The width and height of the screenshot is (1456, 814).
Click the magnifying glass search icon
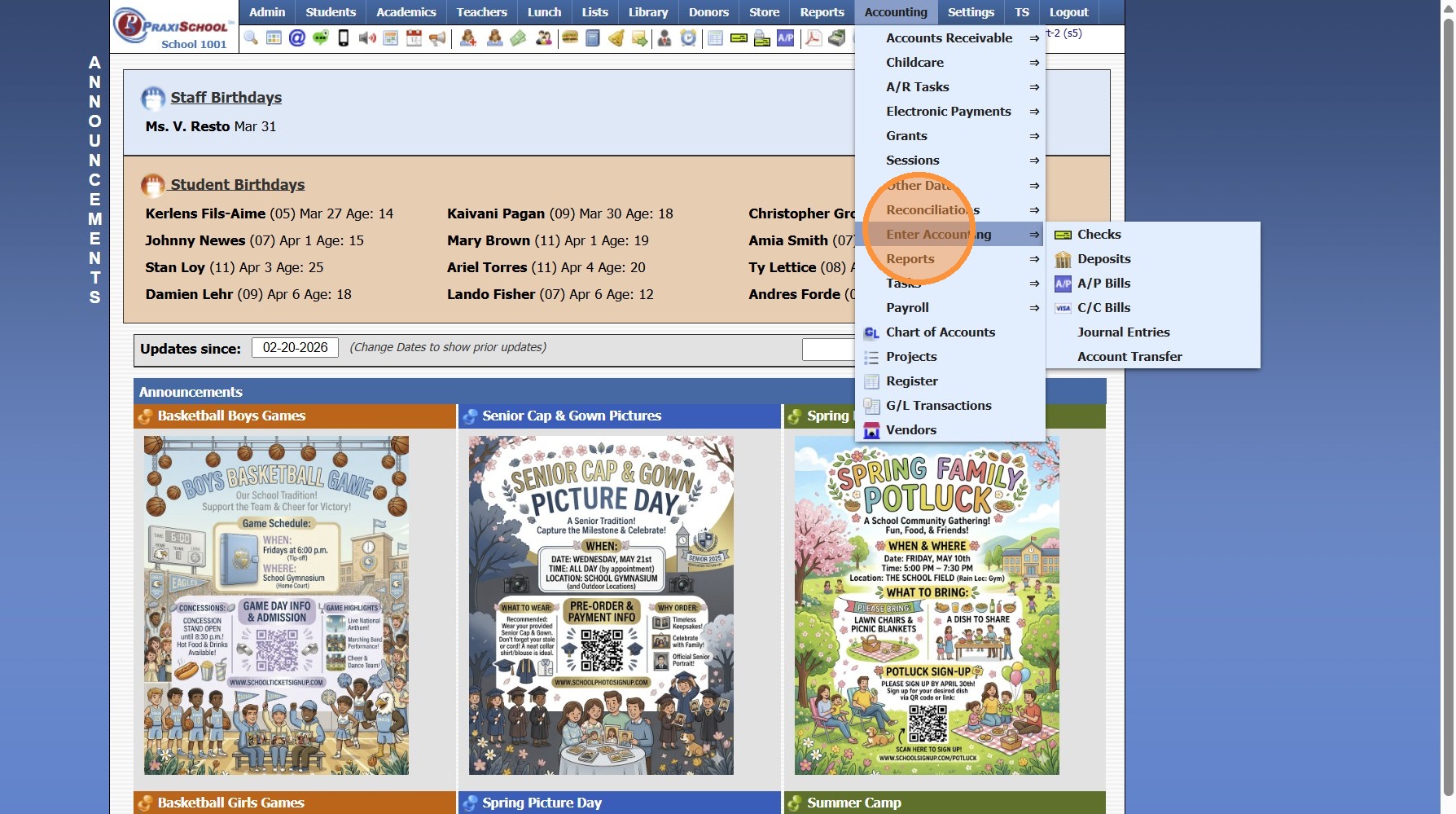[x=251, y=37]
